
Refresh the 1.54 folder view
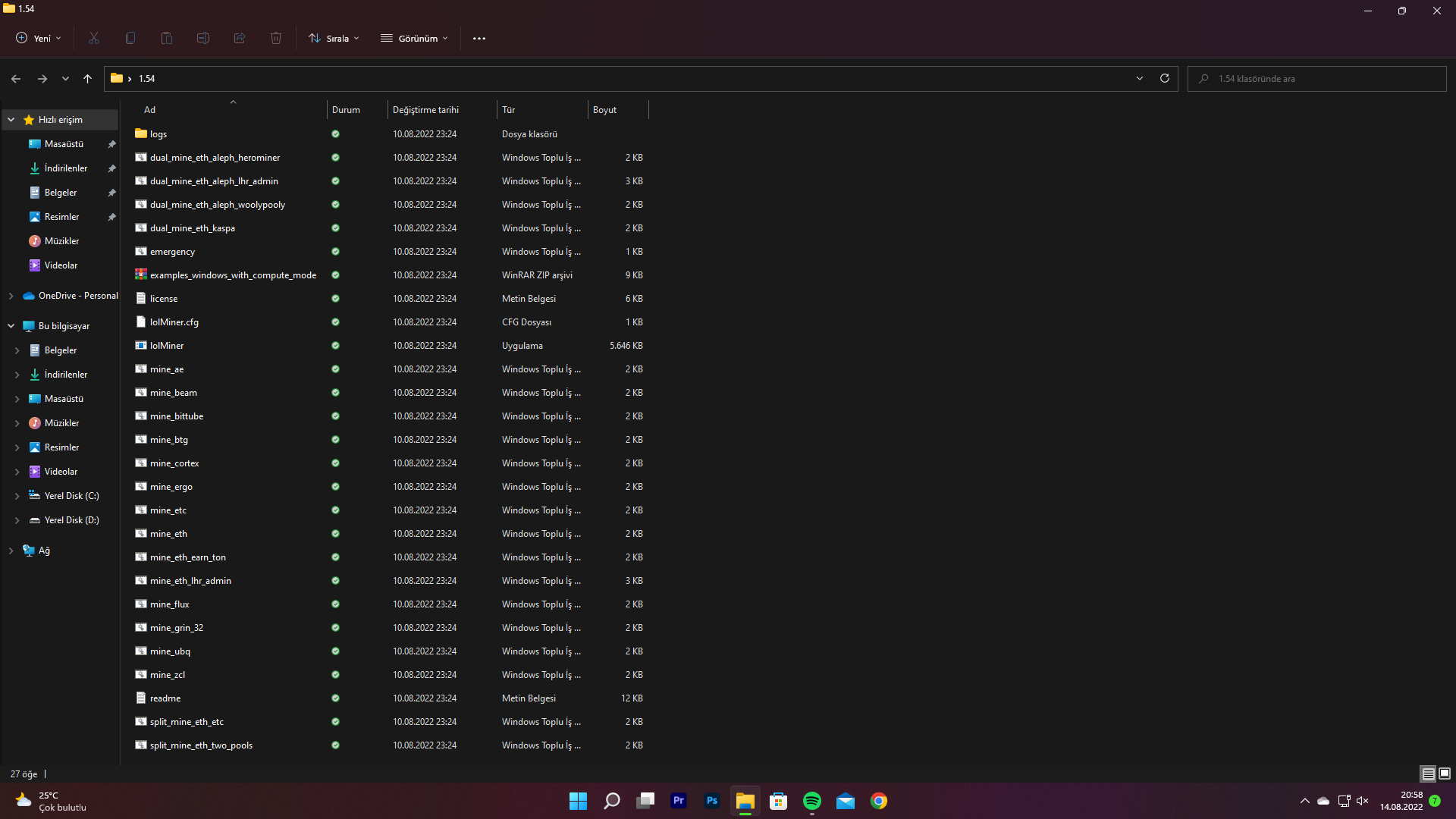[x=1165, y=78]
